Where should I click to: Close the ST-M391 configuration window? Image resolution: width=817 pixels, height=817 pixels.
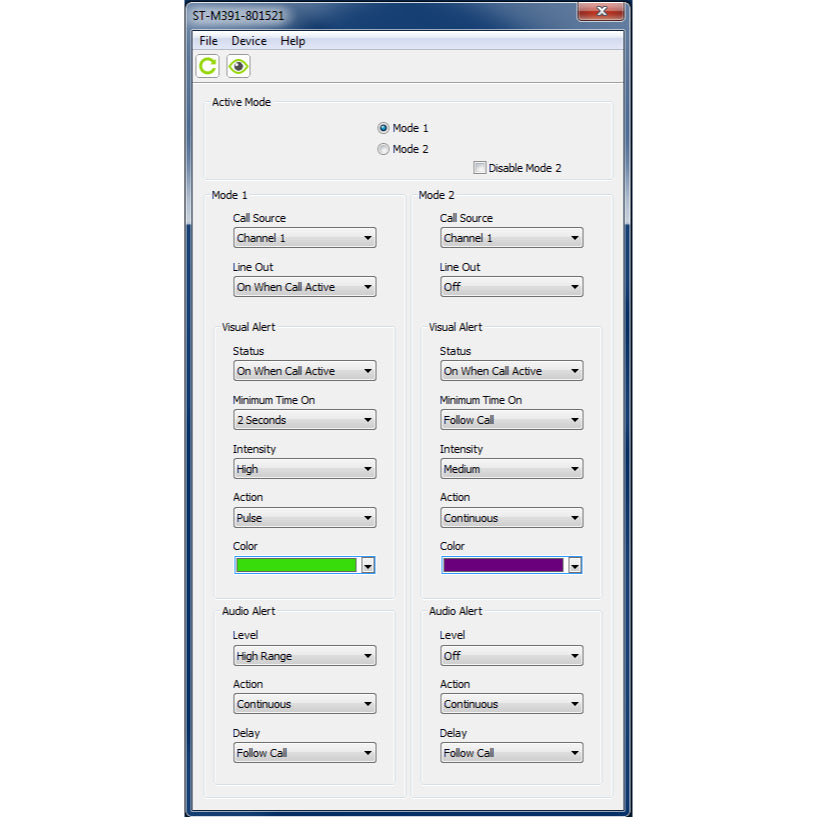pyautogui.click(x=601, y=12)
